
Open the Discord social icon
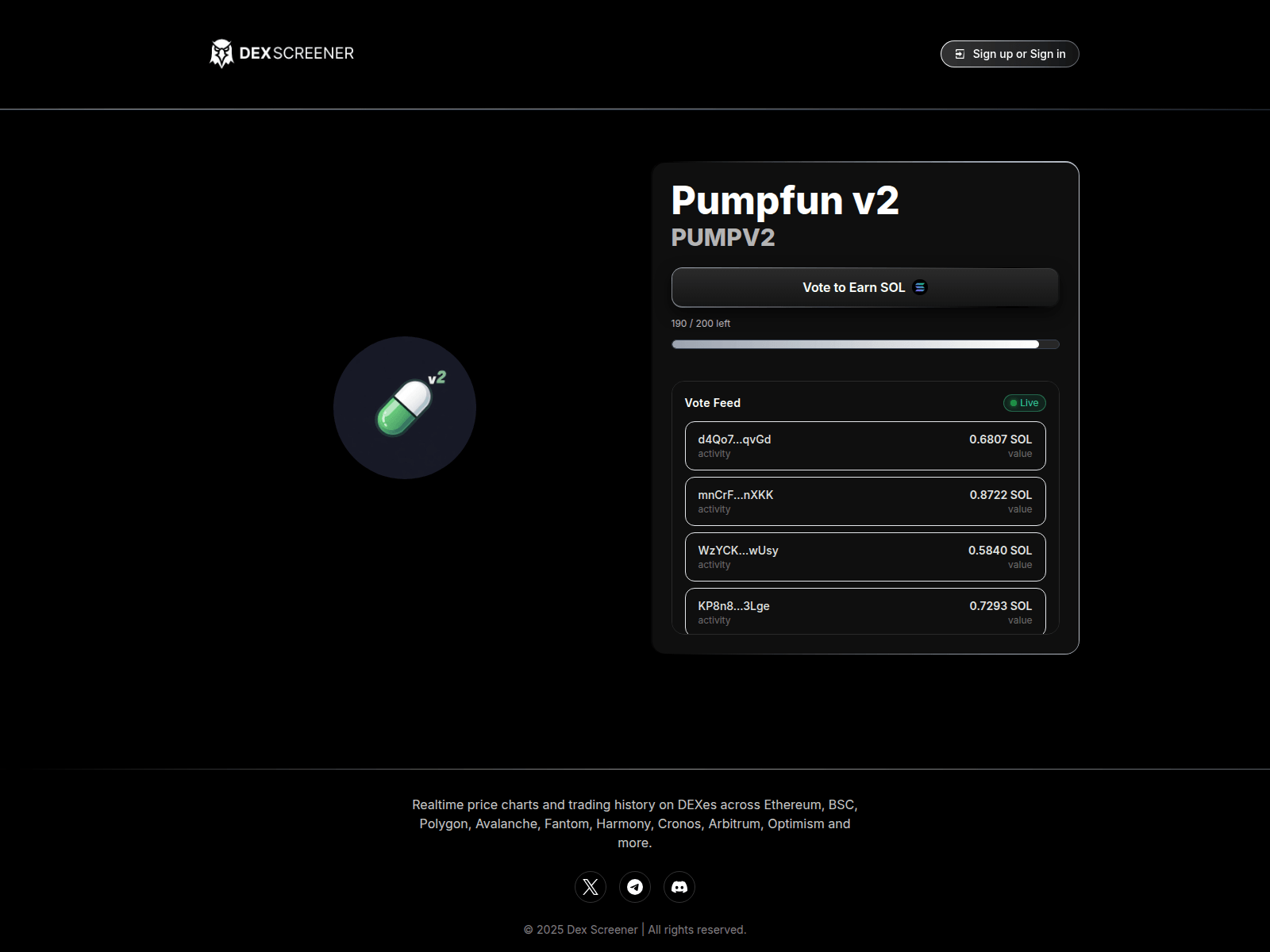point(679,887)
